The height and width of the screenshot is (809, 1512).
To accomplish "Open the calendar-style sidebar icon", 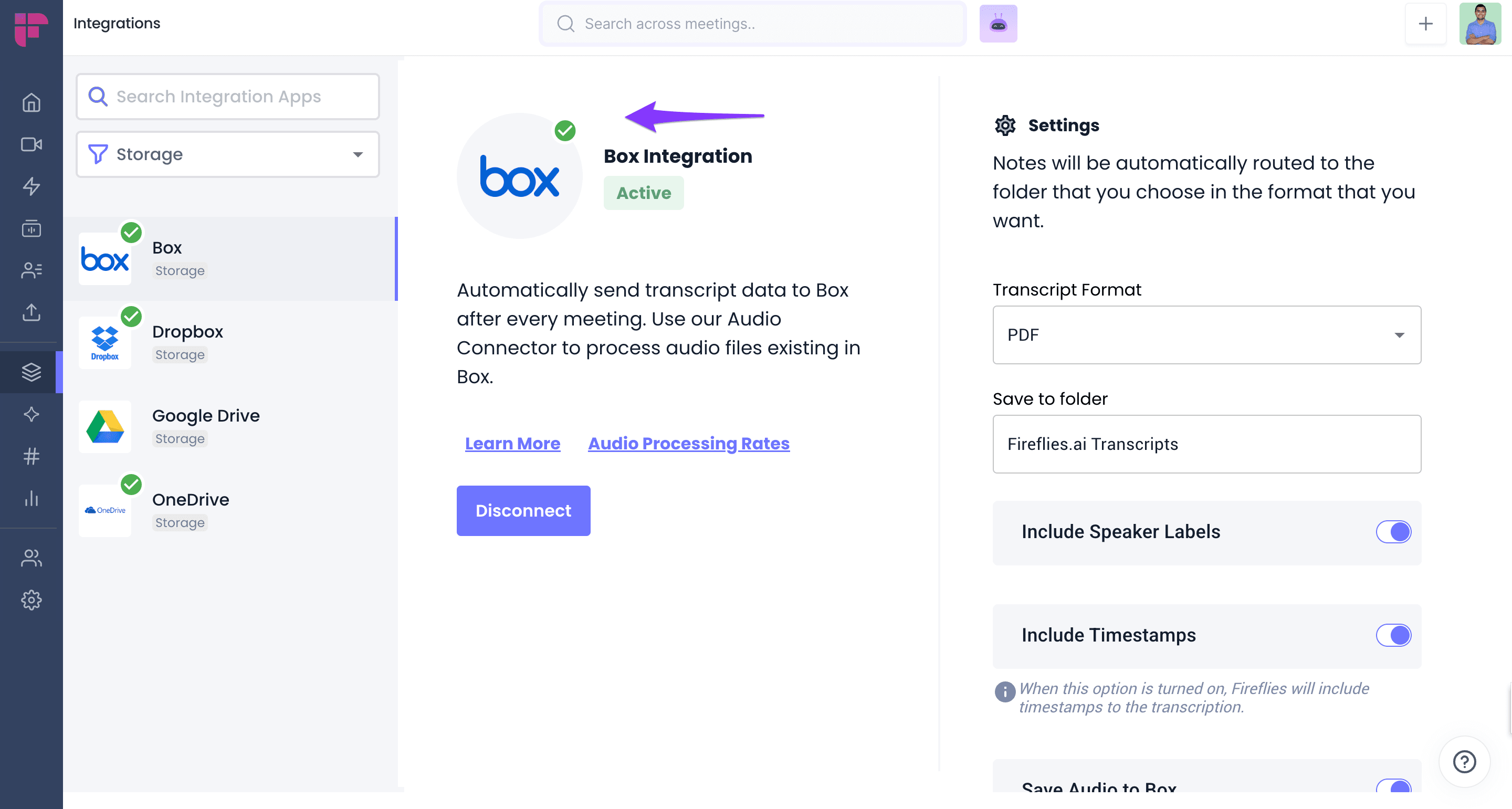I will click(x=31, y=228).
